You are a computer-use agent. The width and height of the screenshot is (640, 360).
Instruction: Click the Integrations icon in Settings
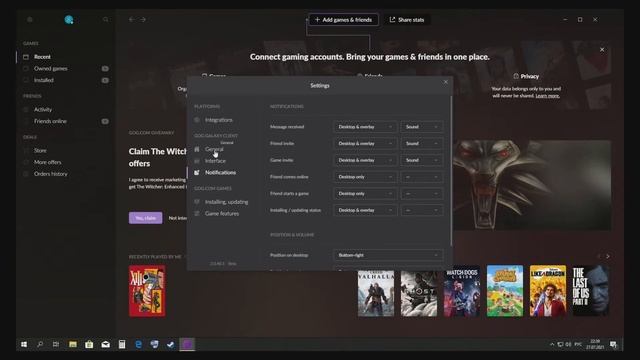(x=197, y=120)
